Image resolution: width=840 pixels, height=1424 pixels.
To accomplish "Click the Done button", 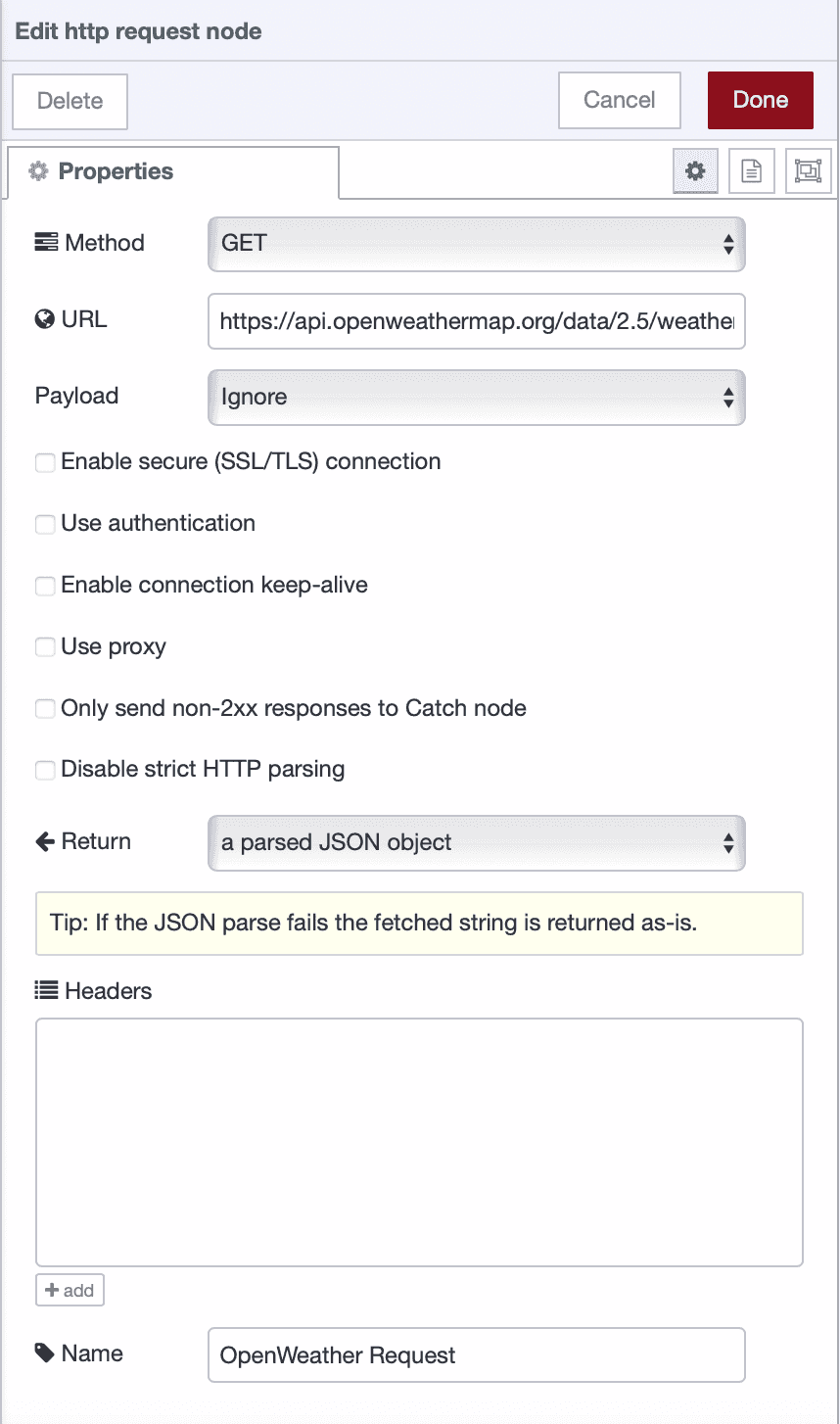I will [x=761, y=99].
